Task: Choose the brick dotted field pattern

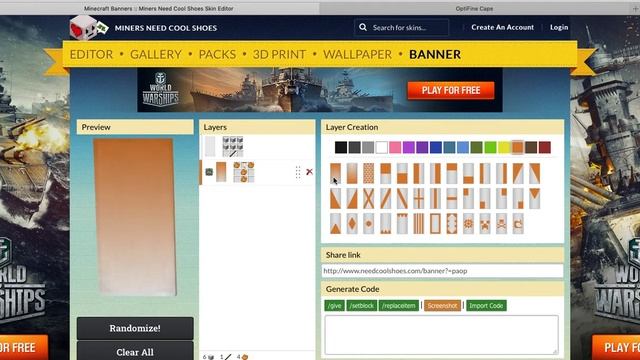Action: (369, 173)
